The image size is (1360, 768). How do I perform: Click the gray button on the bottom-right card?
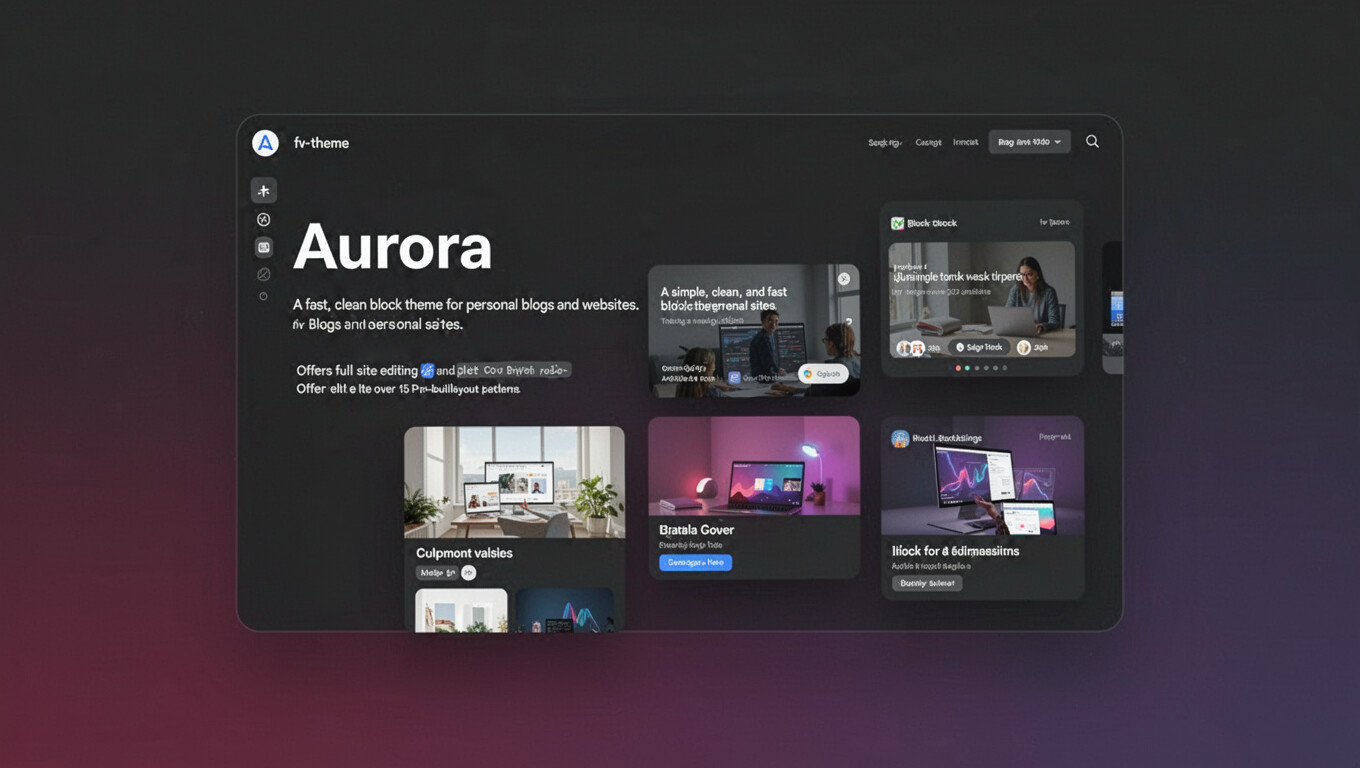coord(927,583)
